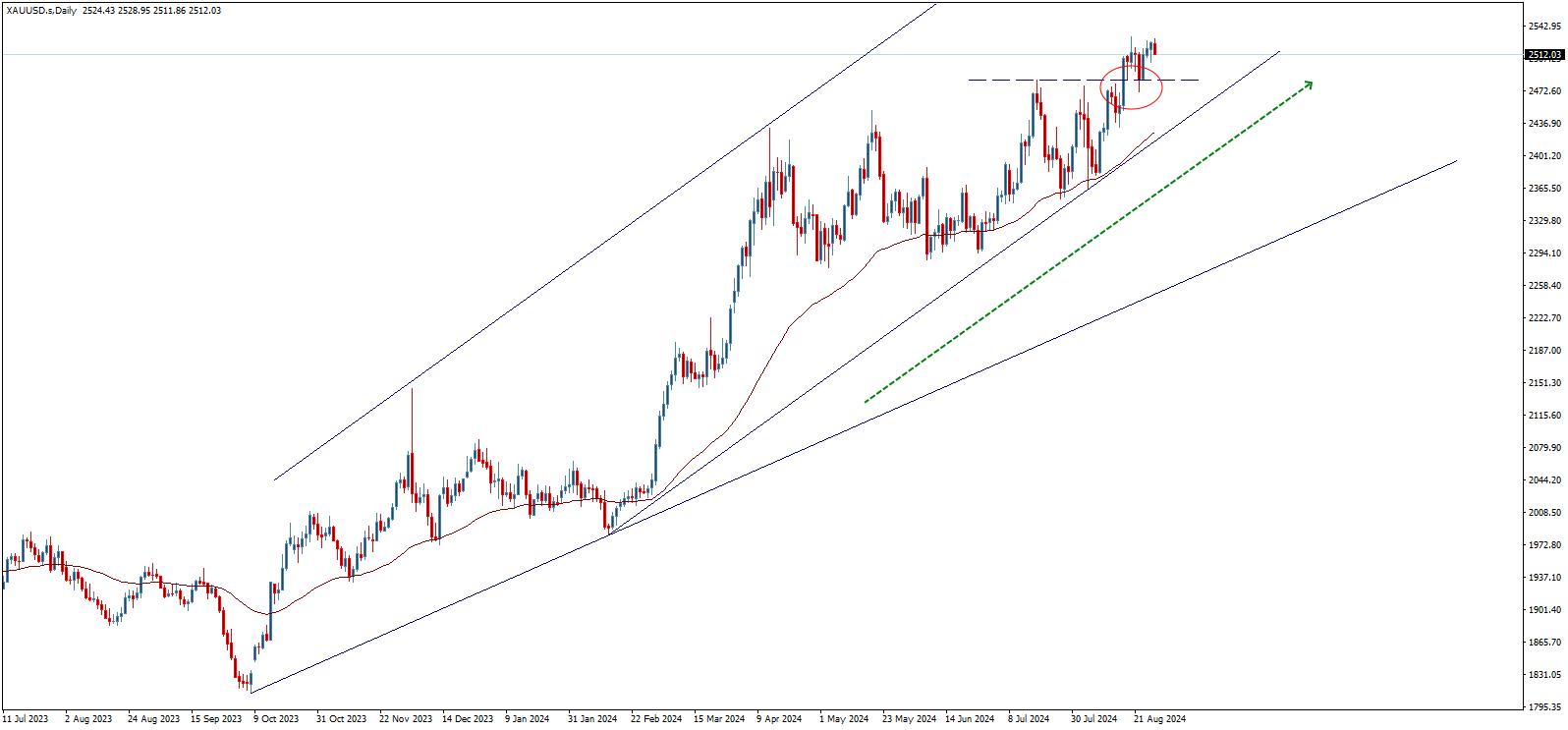Click the 1901.40 price axis label
Screen dimensions: 1568x730
point(1545,610)
